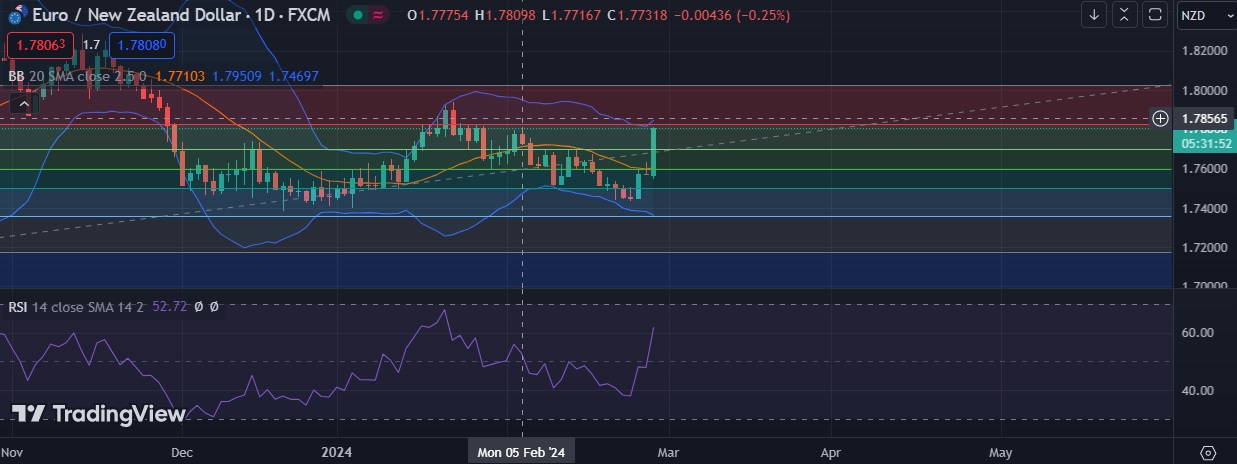This screenshot has height=464, width=1237.
Task: Click the BB lower value 1.74697
Action: [294, 75]
